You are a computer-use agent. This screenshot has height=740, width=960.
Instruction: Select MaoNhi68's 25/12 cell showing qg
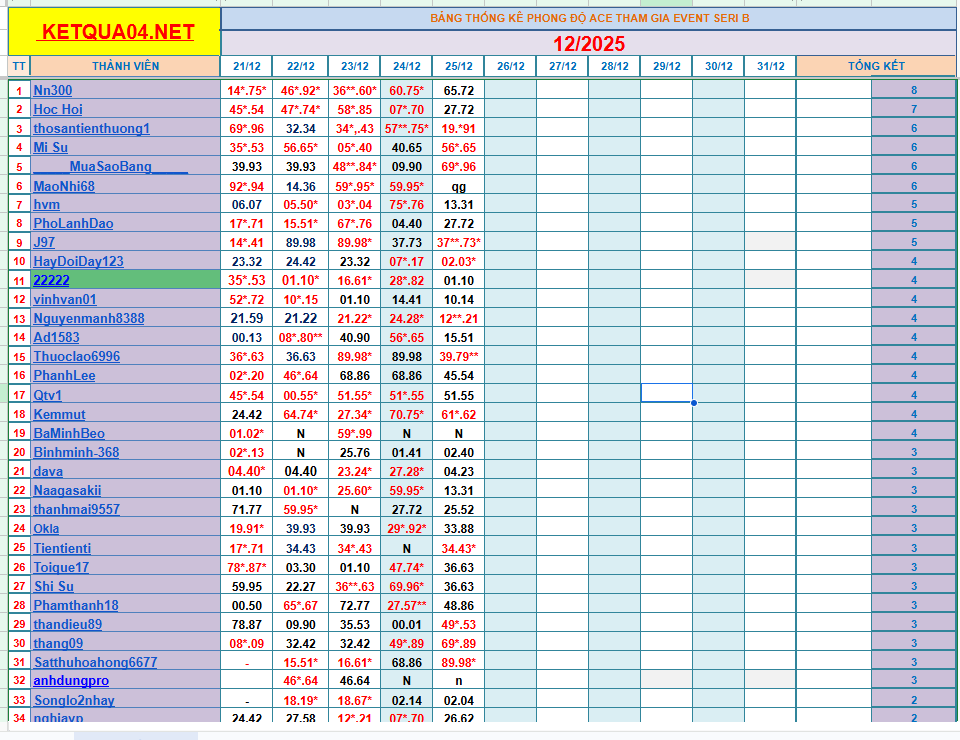click(458, 186)
